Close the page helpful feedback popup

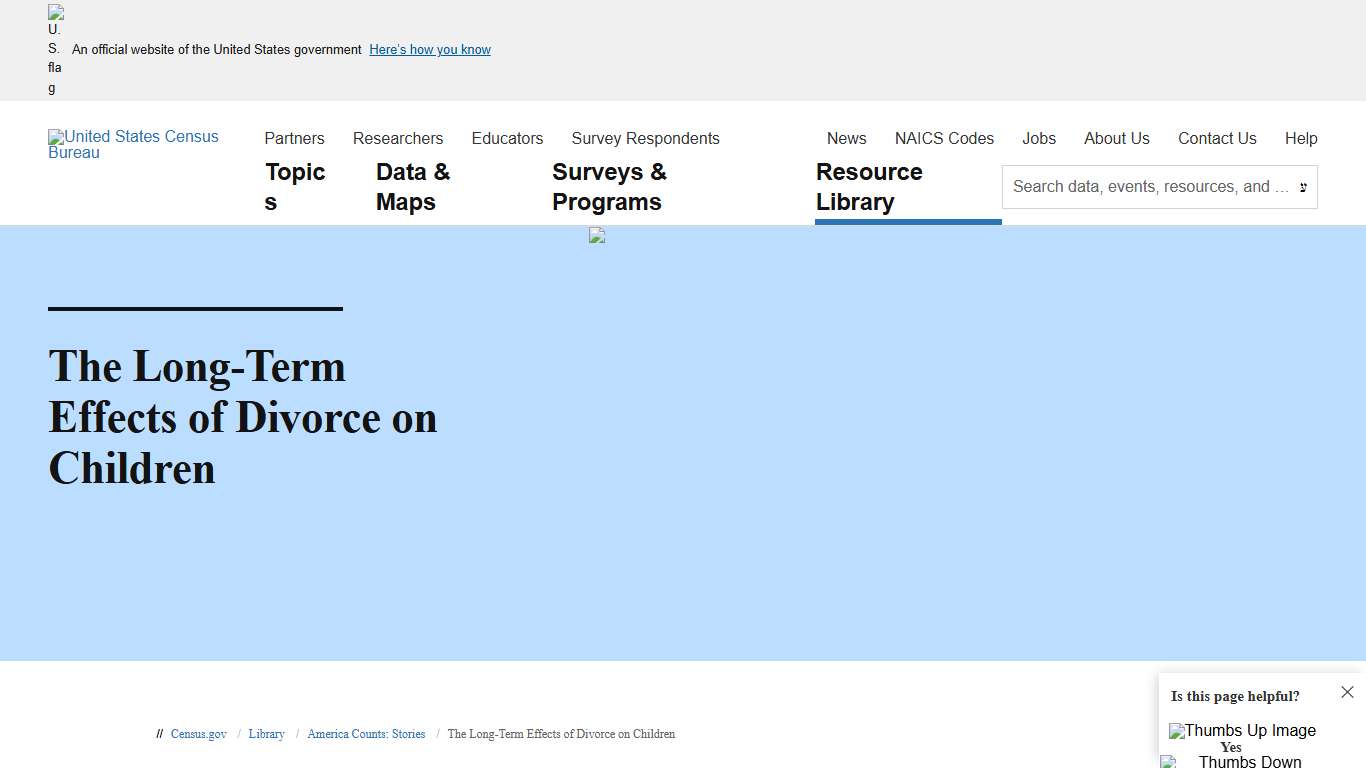1347,692
